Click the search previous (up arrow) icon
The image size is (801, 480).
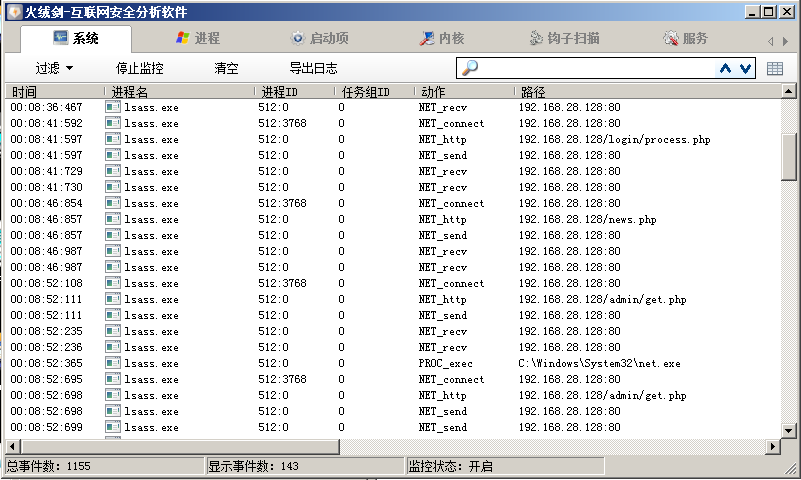(x=726, y=68)
